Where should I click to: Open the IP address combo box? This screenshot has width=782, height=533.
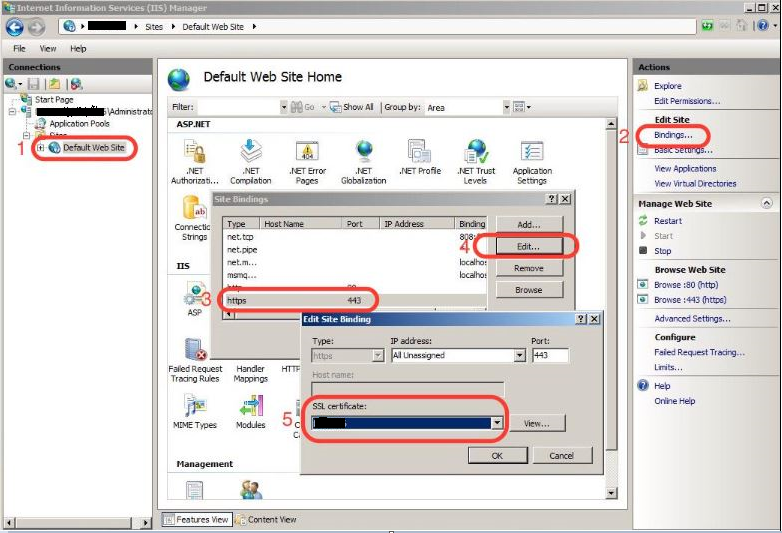(x=519, y=355)
